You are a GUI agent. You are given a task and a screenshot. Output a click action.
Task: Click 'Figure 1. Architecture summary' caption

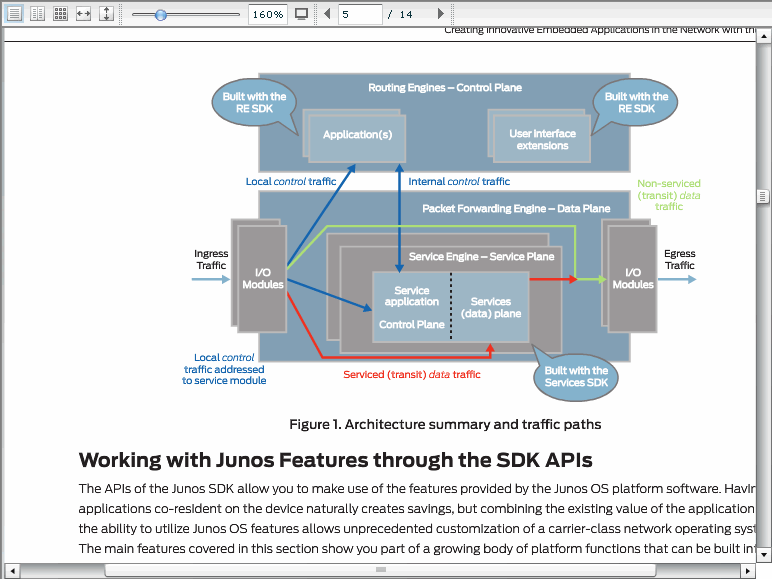click(445, 424)
